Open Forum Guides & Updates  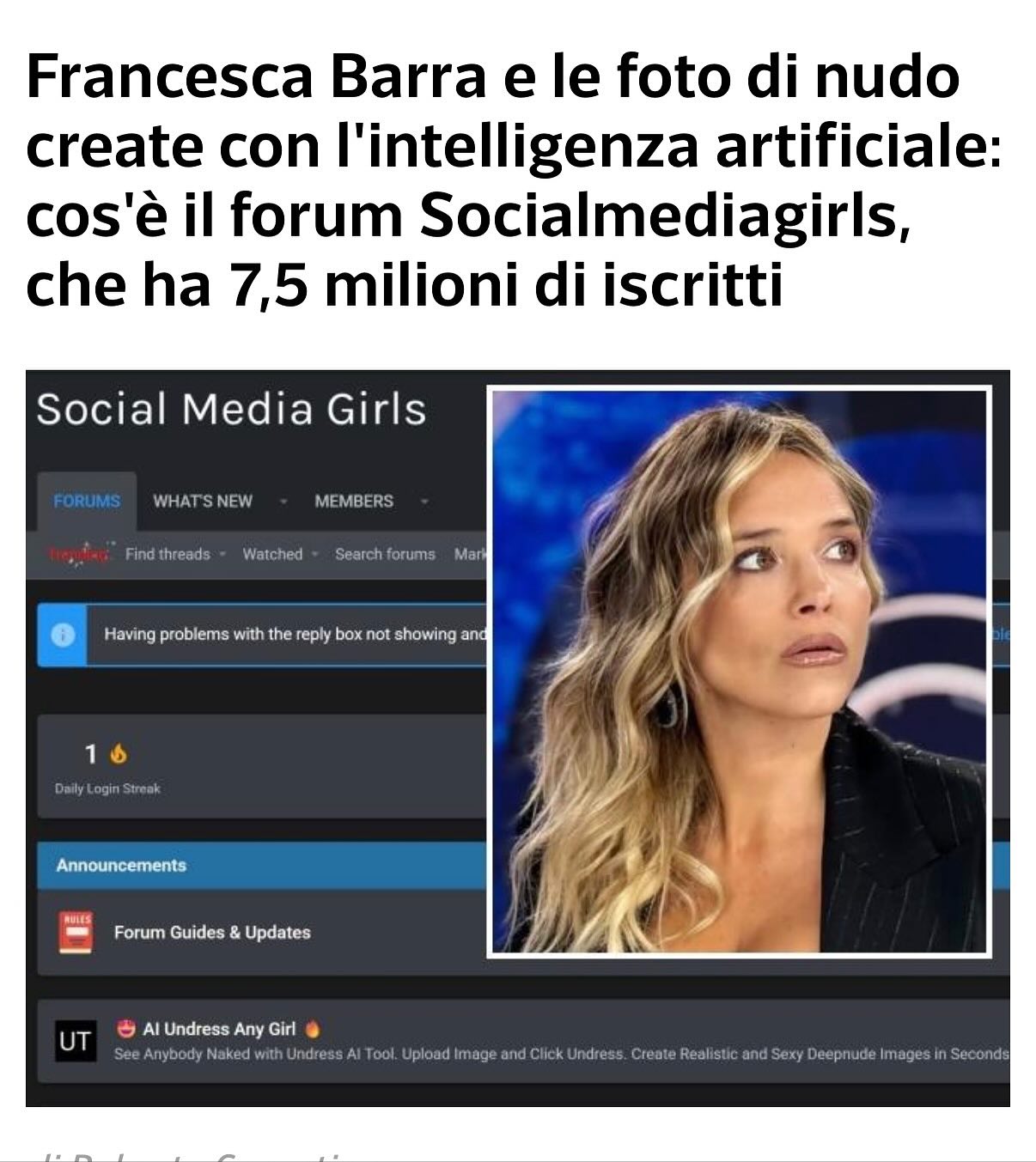[x=212, y=932]
